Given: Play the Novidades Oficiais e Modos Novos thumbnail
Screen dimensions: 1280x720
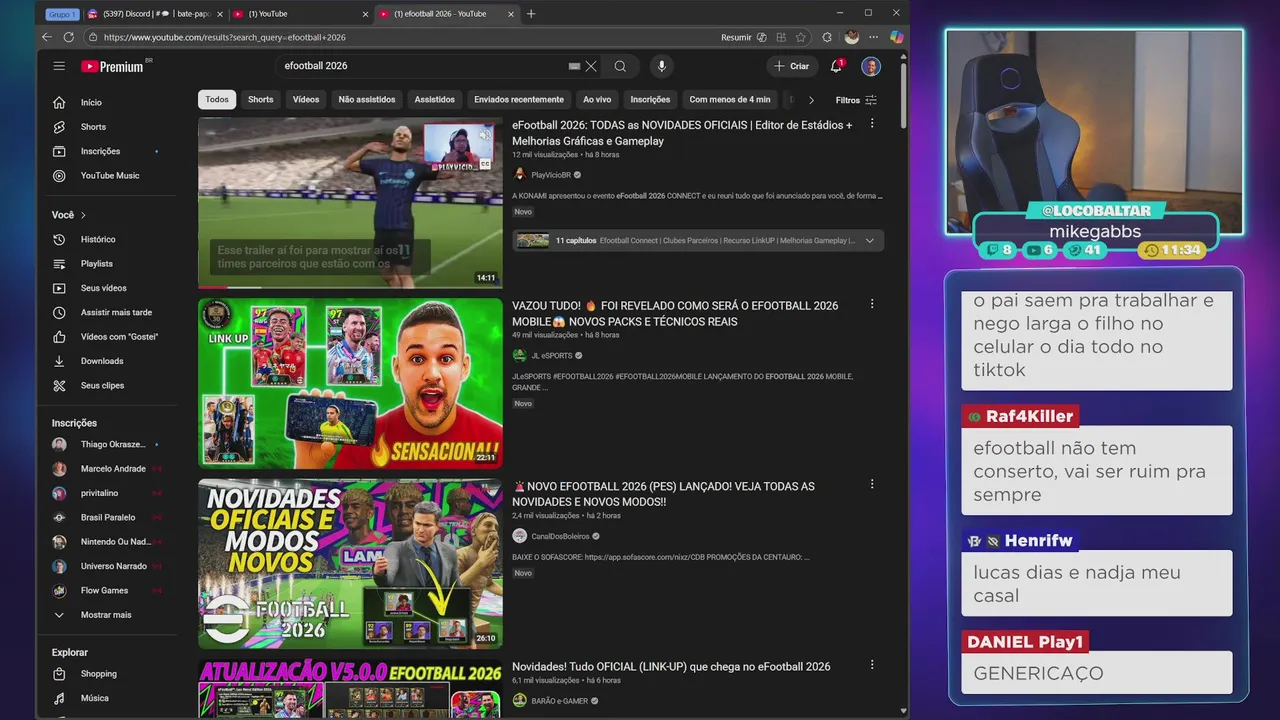Looking at the screenshot, I should [350, 564].
